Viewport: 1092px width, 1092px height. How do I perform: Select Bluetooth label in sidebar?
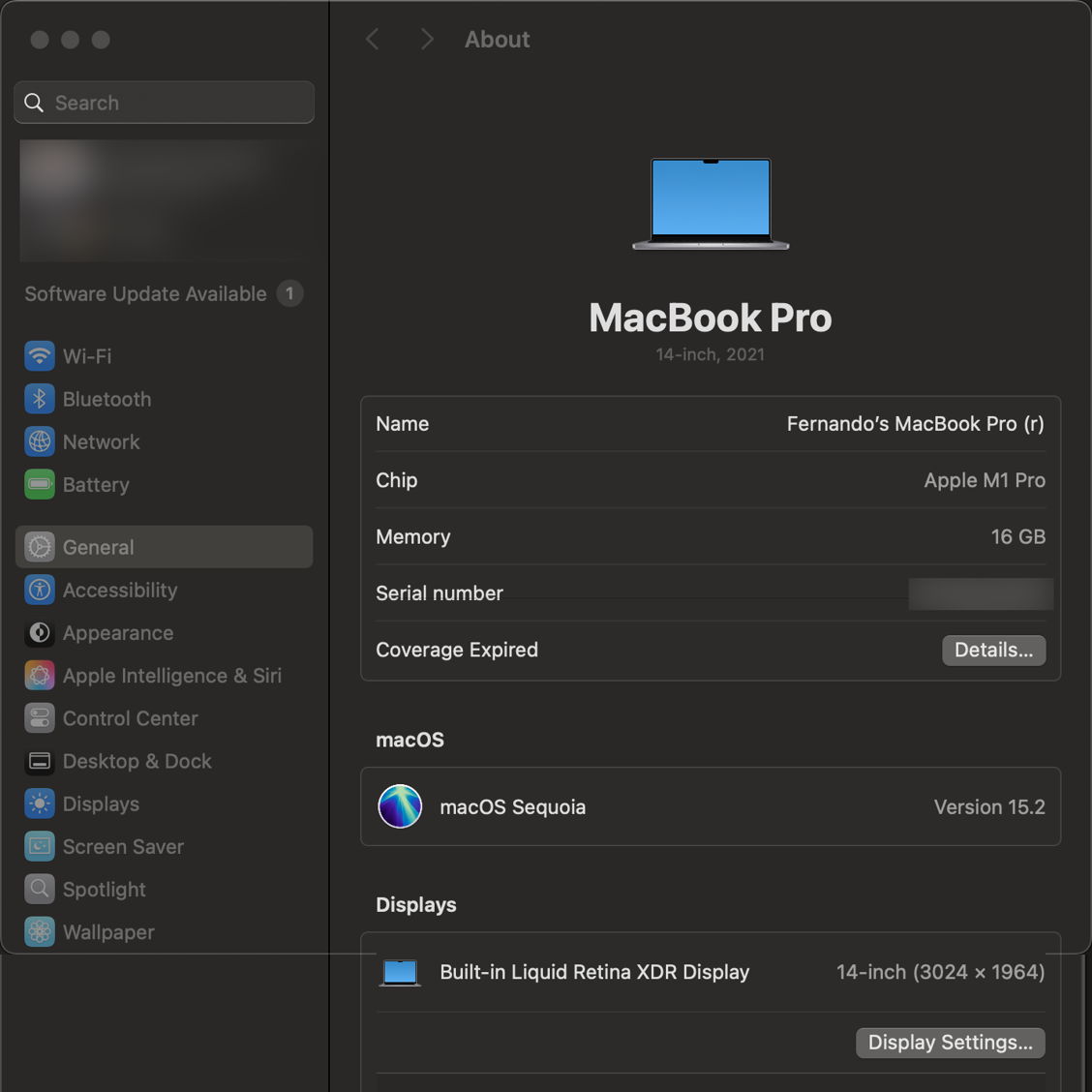pyautogui.click(x=107, y=399)
